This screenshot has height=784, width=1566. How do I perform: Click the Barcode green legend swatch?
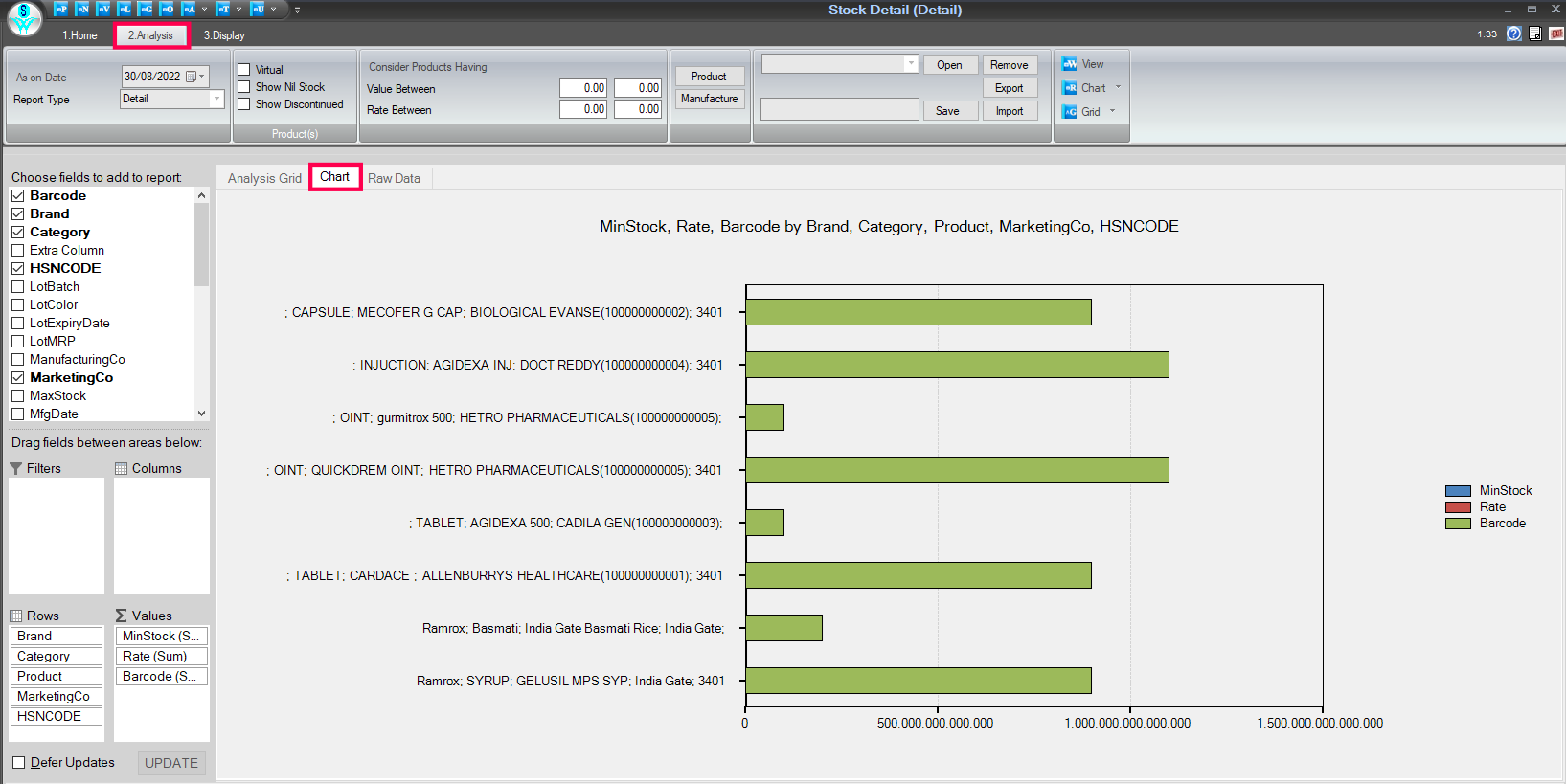[1458, 524]
